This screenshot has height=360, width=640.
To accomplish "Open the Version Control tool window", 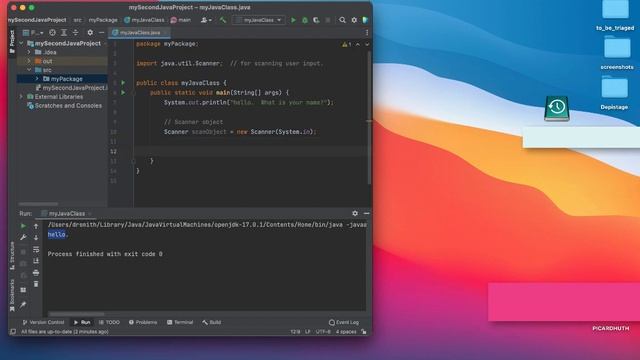I will (x=43, y=322).
